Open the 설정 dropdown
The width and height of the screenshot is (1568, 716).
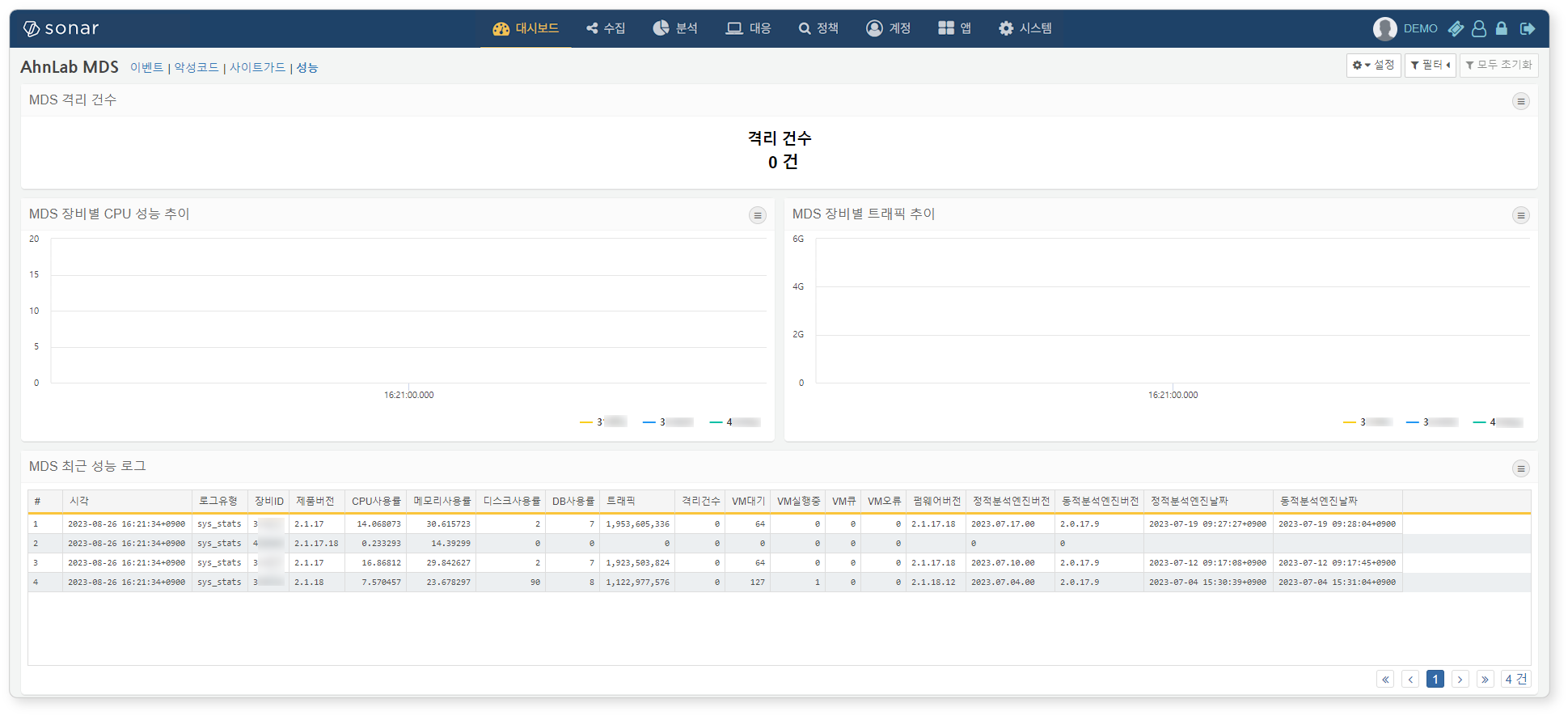coord(1373,65)
